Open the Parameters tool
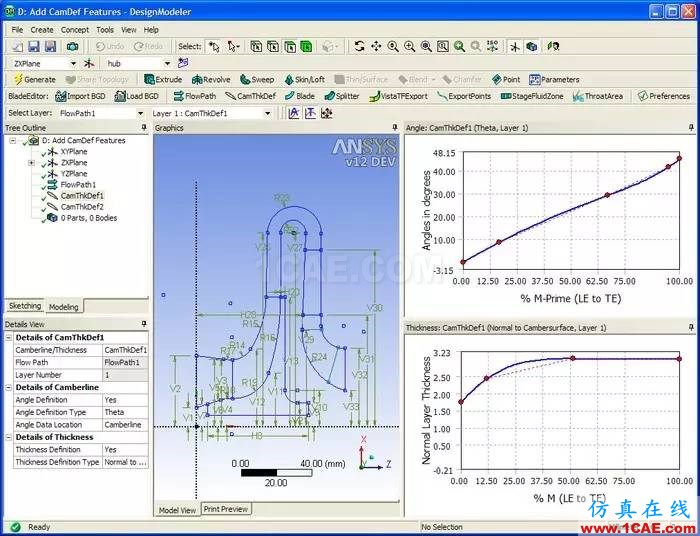 554,80
